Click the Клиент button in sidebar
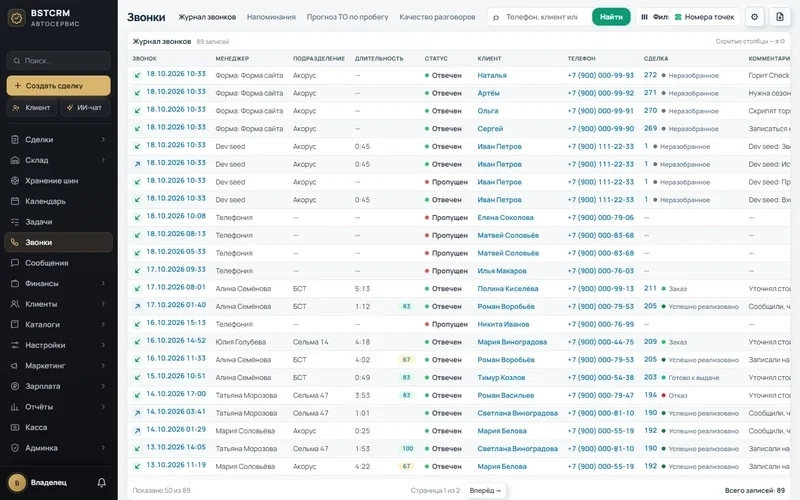Screen dimensions: 800x500 (x=32, y=108)
